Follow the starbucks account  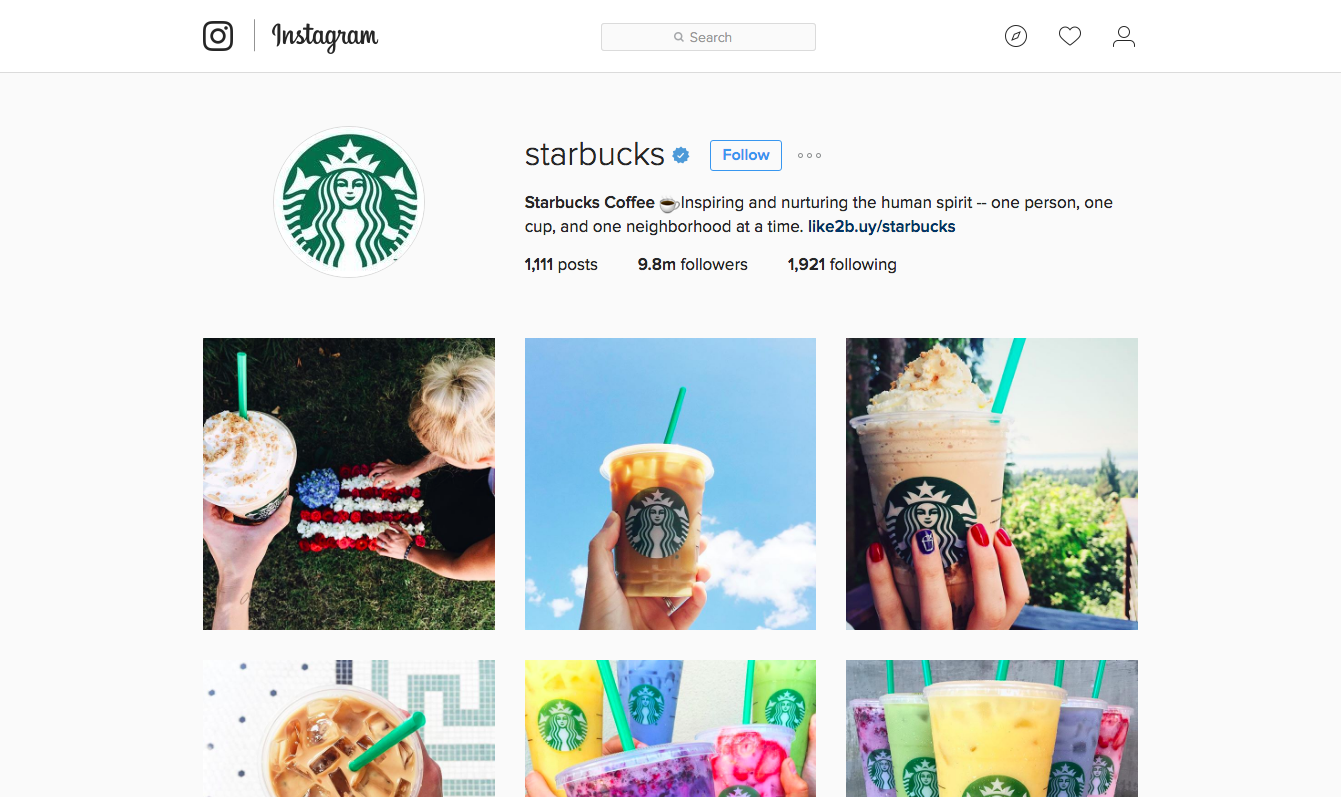[x=746, y=155]
